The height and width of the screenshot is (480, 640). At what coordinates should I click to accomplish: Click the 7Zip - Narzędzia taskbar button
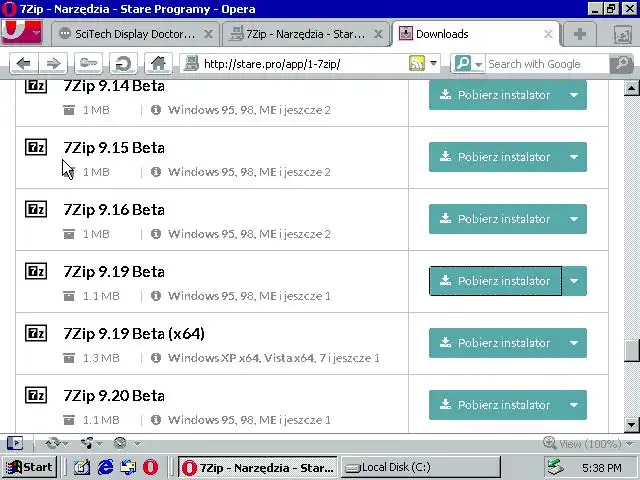258,467
